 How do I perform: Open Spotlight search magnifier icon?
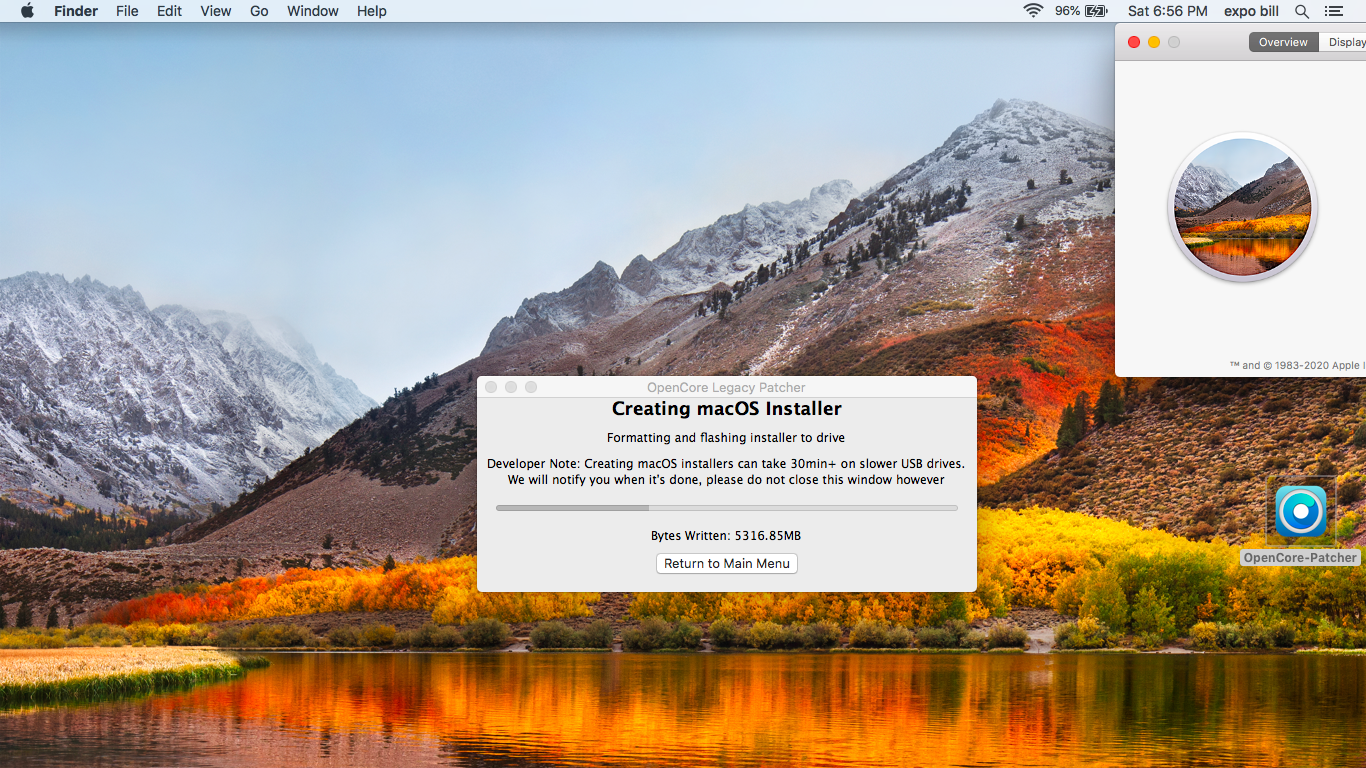(1302, 11)
